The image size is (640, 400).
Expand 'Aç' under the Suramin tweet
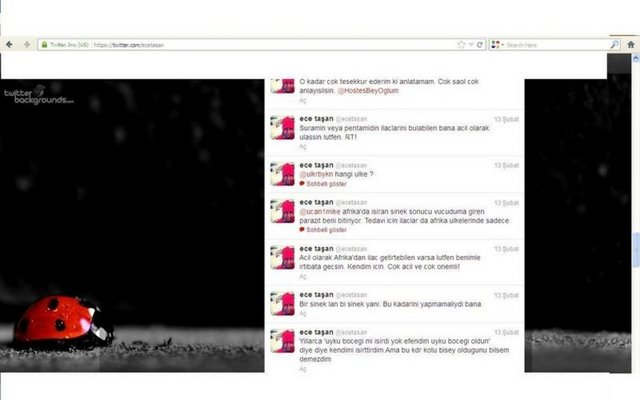click(303, 146)
